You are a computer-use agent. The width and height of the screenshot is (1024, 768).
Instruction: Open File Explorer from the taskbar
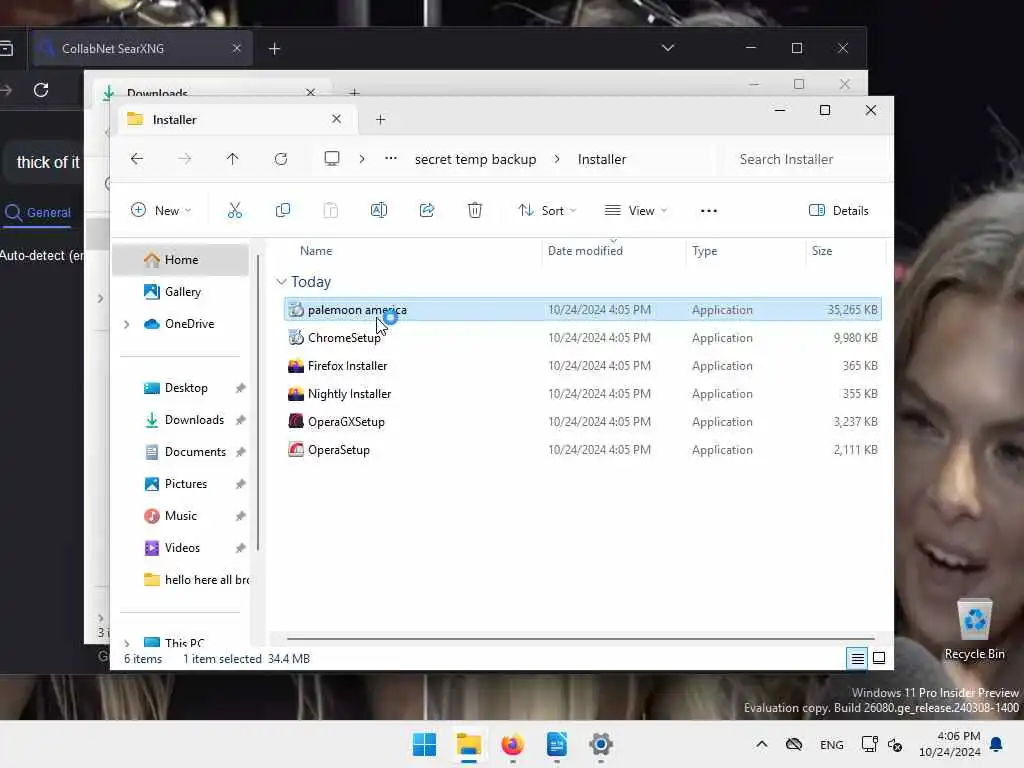click(469, 744)
